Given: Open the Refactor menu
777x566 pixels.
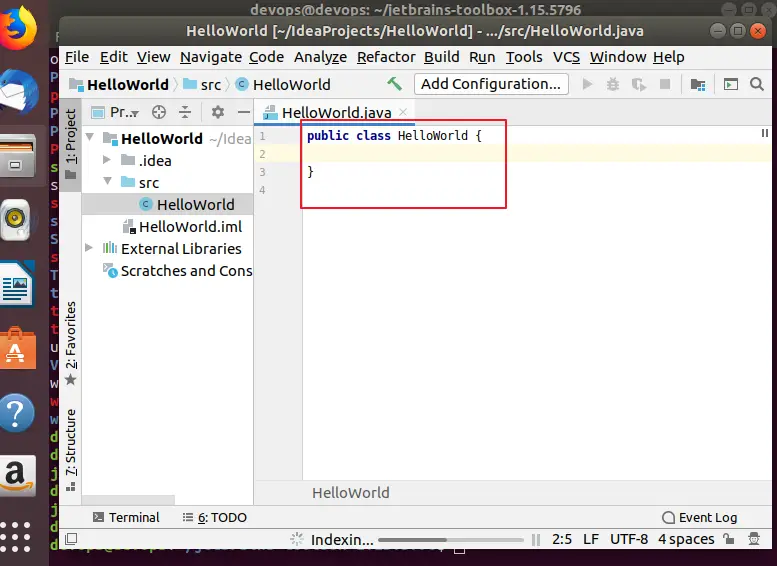Looking at the screenshot, I should click(x=386, y=57).
